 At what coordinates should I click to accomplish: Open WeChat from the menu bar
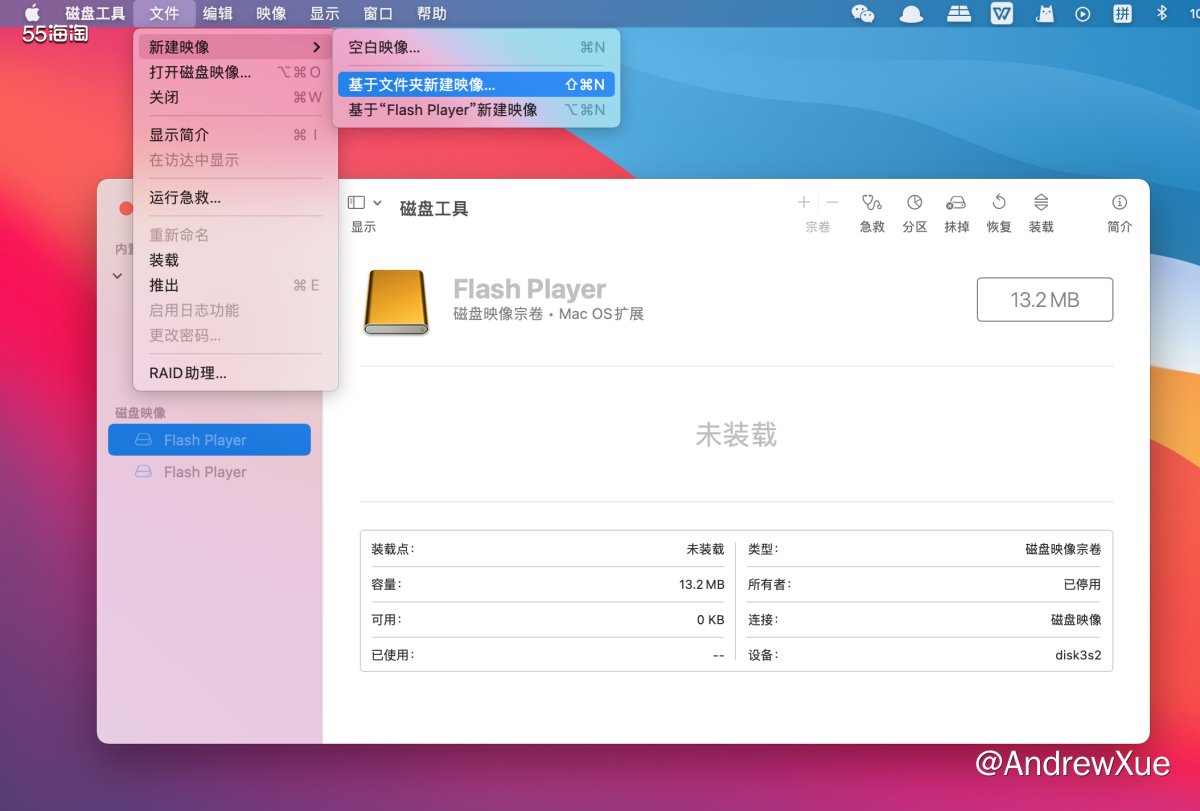click(x=862, y=13)
